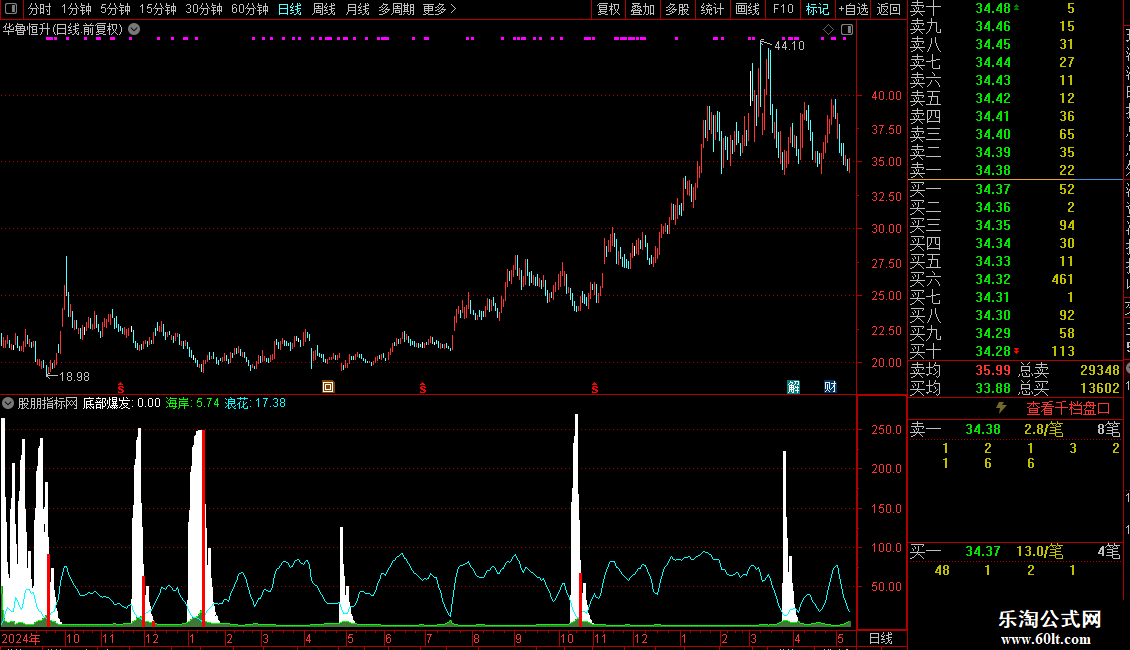Click the 买十 row at 34.28
1130x650 pixels.
coord(1015,351)
